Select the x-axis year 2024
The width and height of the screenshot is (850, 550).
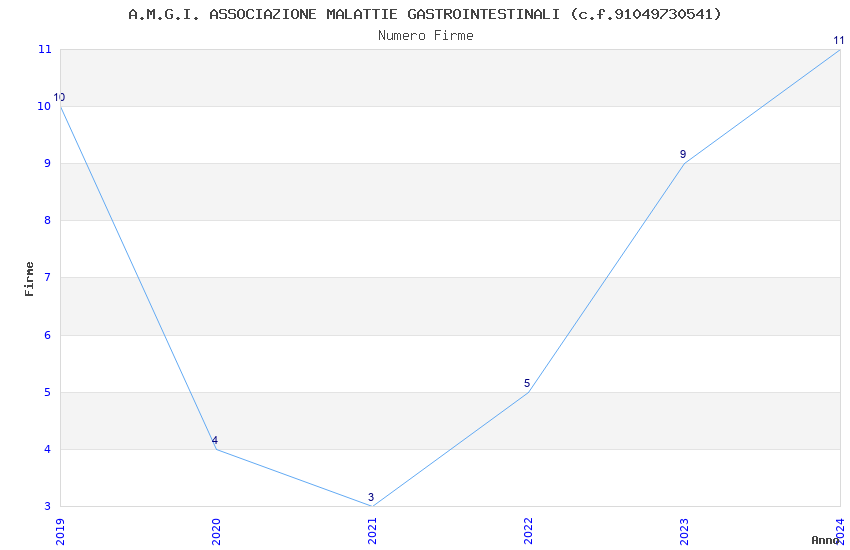841,532
